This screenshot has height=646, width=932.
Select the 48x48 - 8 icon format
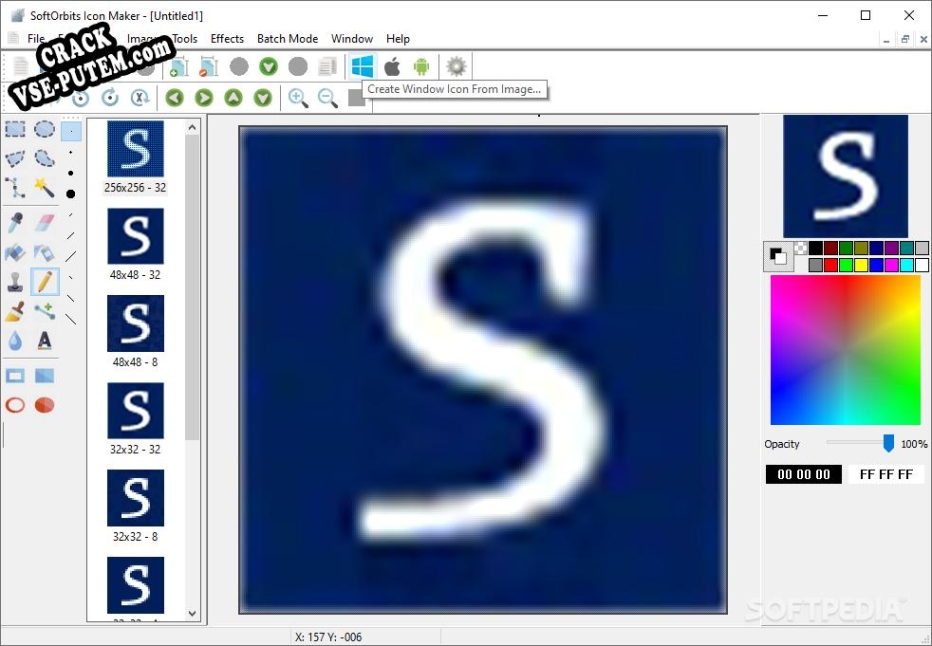pos(136,332)
